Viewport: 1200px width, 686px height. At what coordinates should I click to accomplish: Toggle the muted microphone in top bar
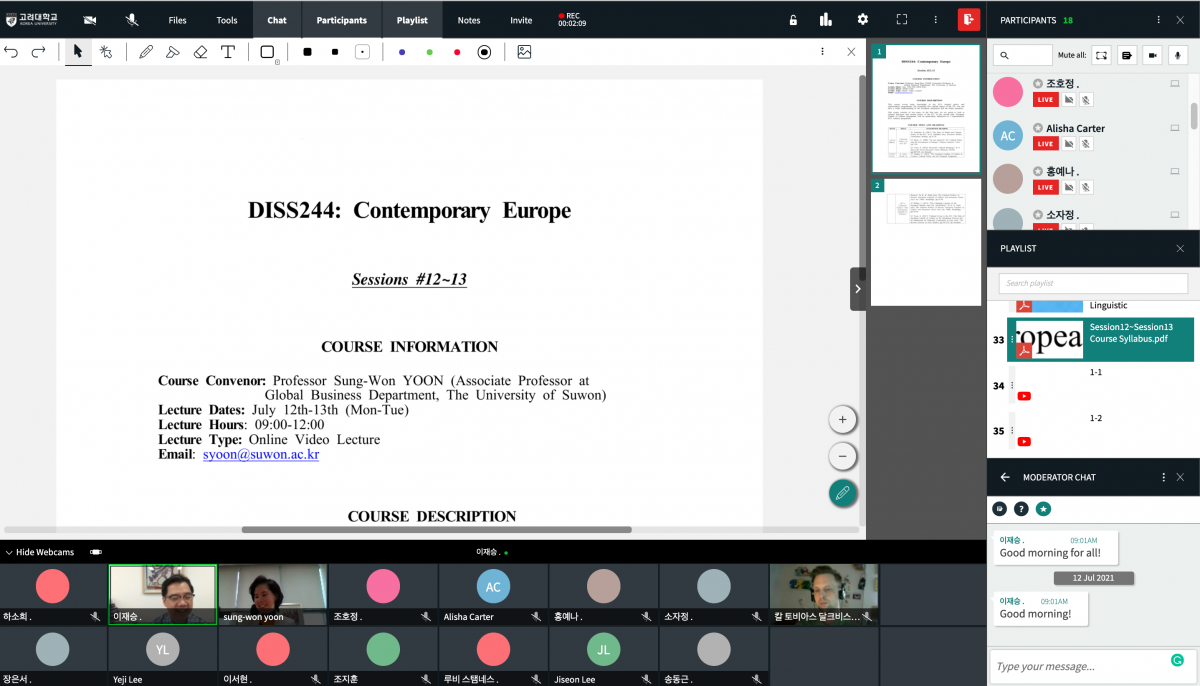tap(132, 20)
